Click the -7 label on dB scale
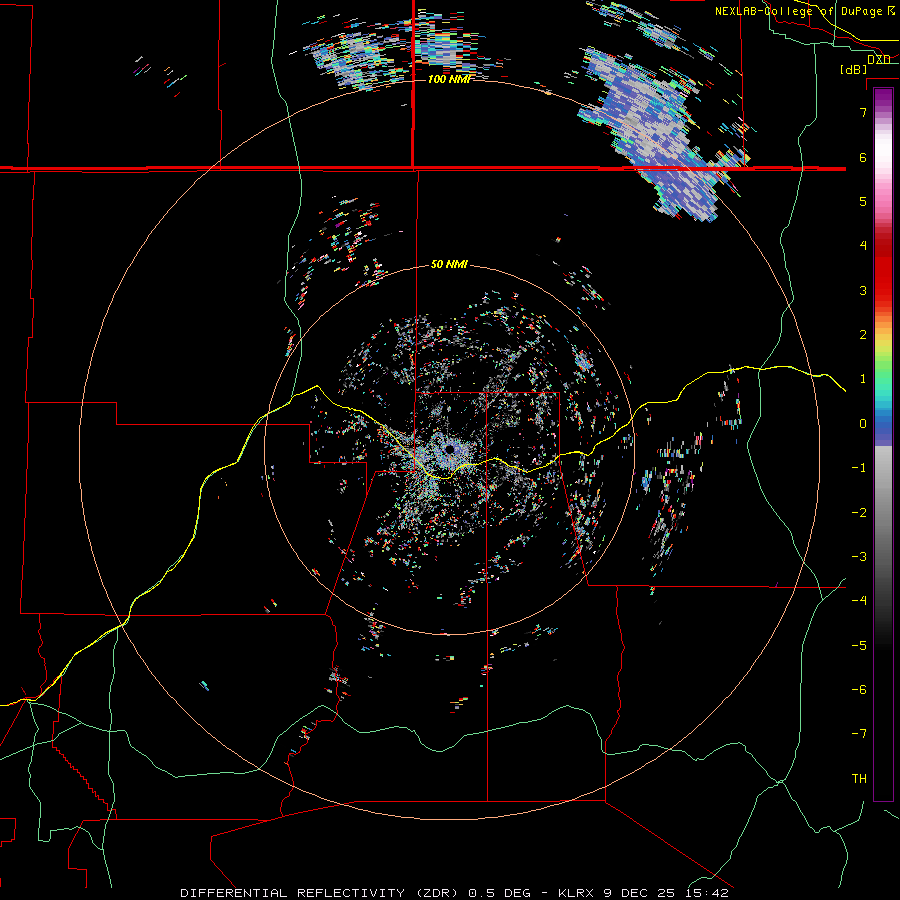This screenshot has height=900, width=900. [859, 734]
